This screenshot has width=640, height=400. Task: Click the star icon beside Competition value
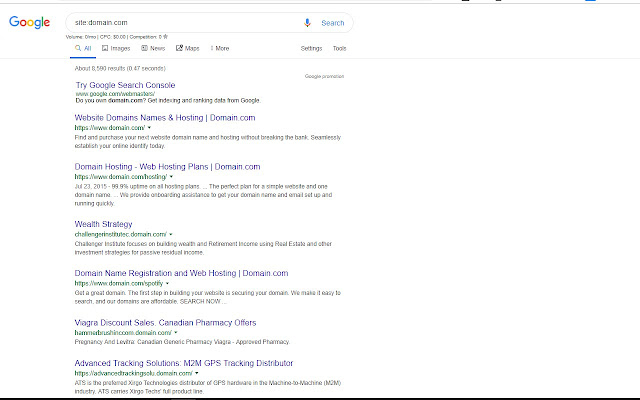point(165,36)
